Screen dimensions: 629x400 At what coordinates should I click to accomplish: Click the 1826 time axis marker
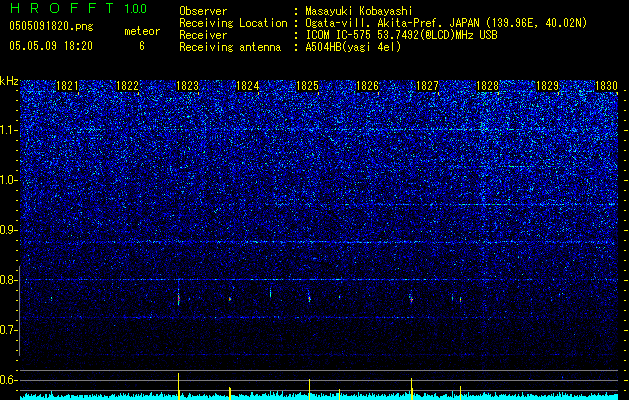click(x=367, y=86)
